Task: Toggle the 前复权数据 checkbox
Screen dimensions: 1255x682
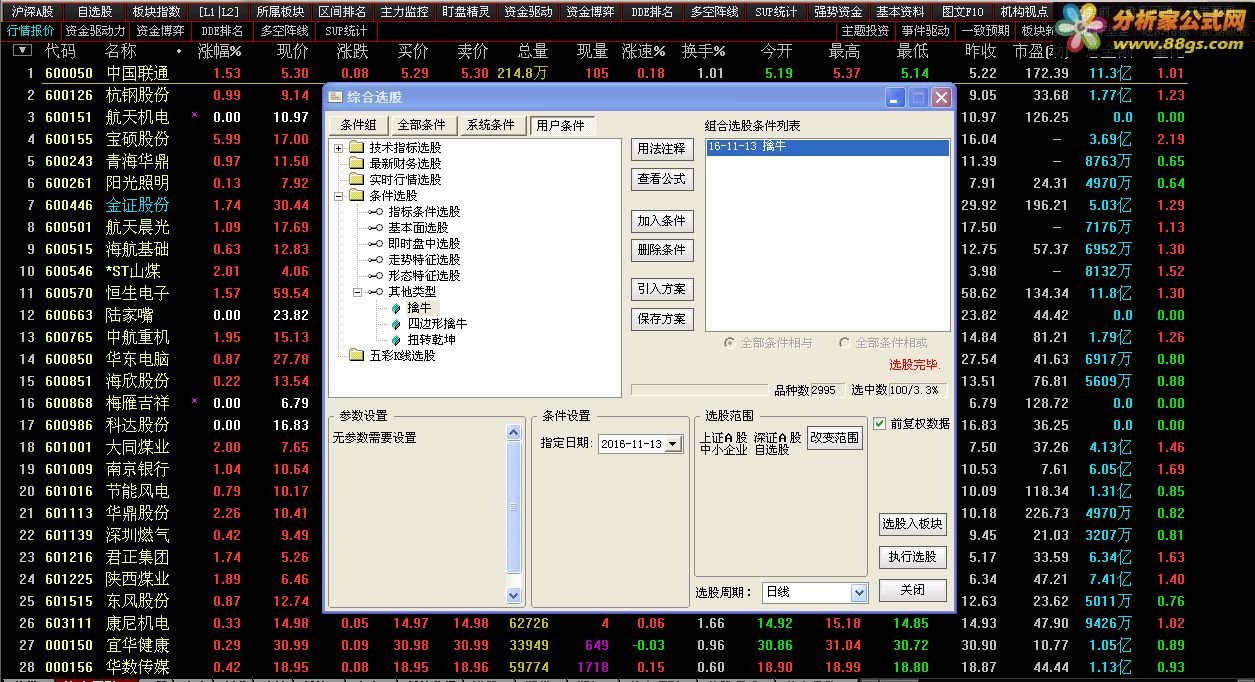Action: pyautogui.click(x=880, y=423)
